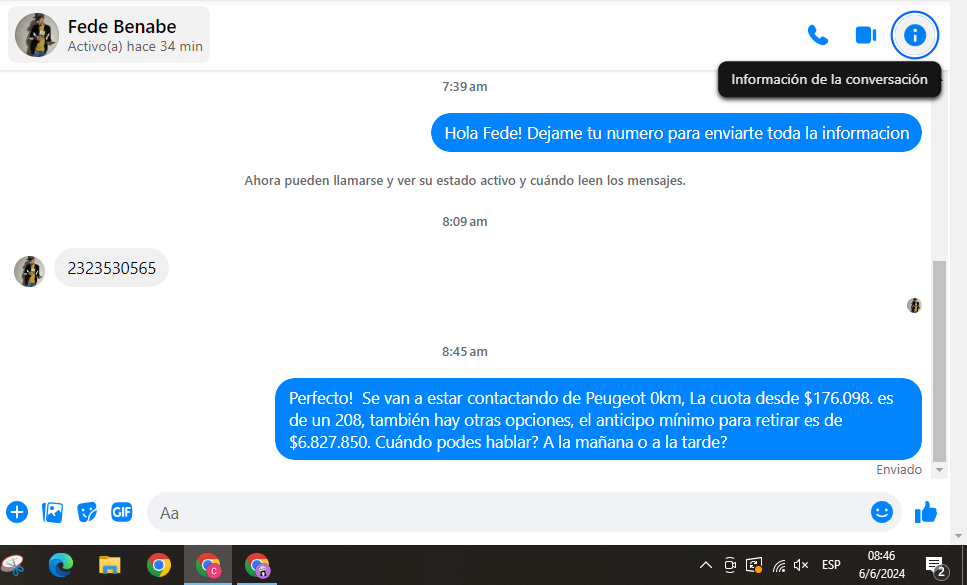Open Windows notification center
The image size is (967, 585).
click(x=936, y=565)
